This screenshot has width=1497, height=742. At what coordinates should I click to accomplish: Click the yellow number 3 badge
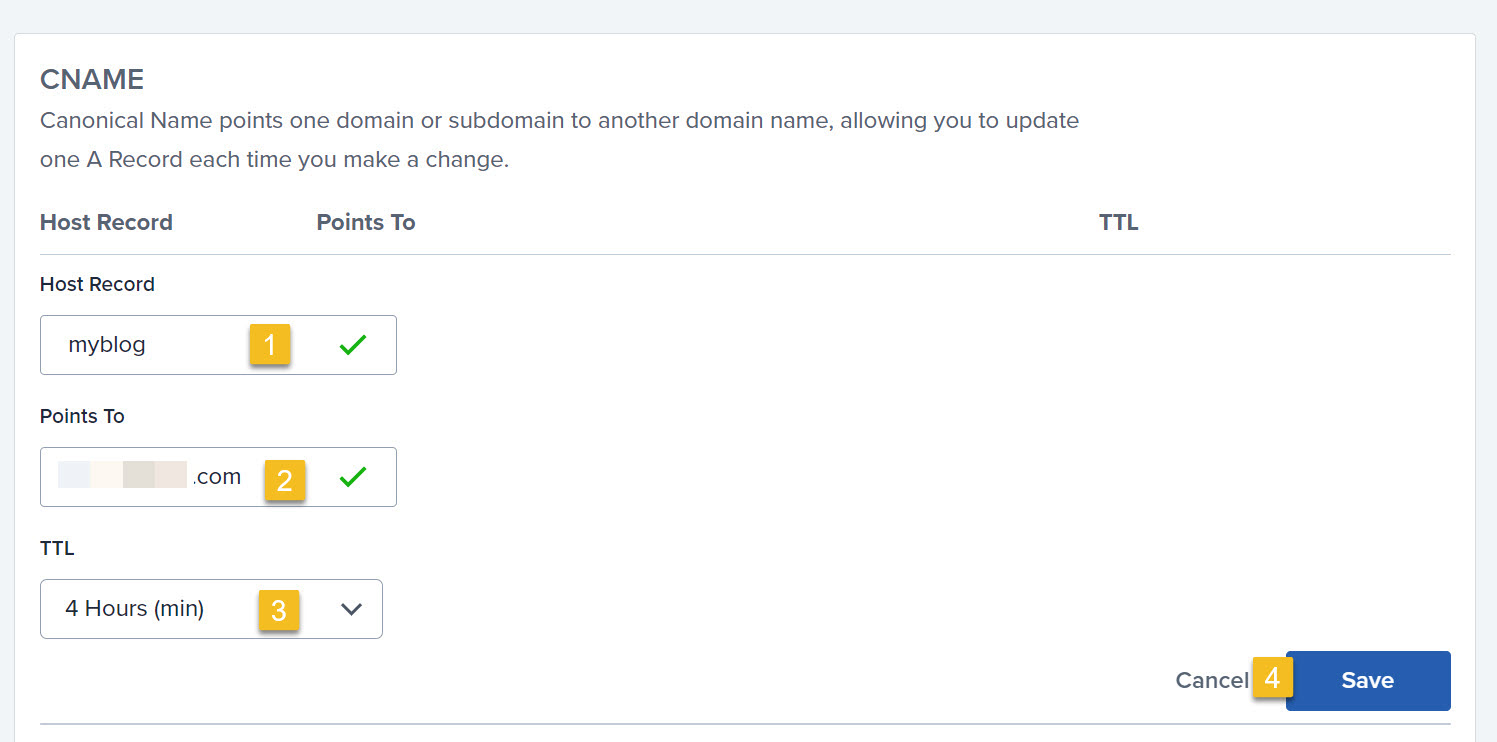(x=279, y=609)
